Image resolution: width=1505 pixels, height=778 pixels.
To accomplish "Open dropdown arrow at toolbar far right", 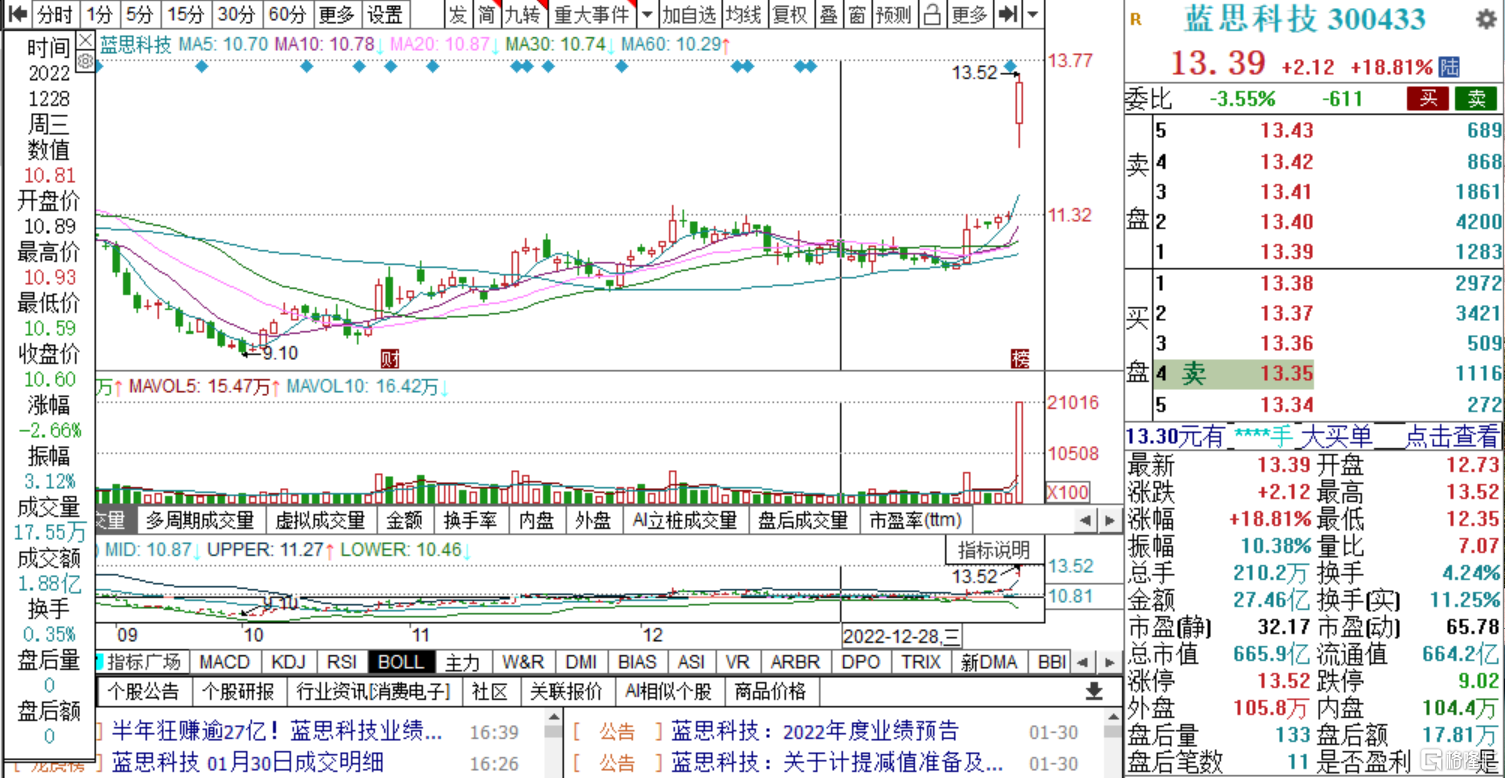I will pyautogui.click(x=1033, y=14).
